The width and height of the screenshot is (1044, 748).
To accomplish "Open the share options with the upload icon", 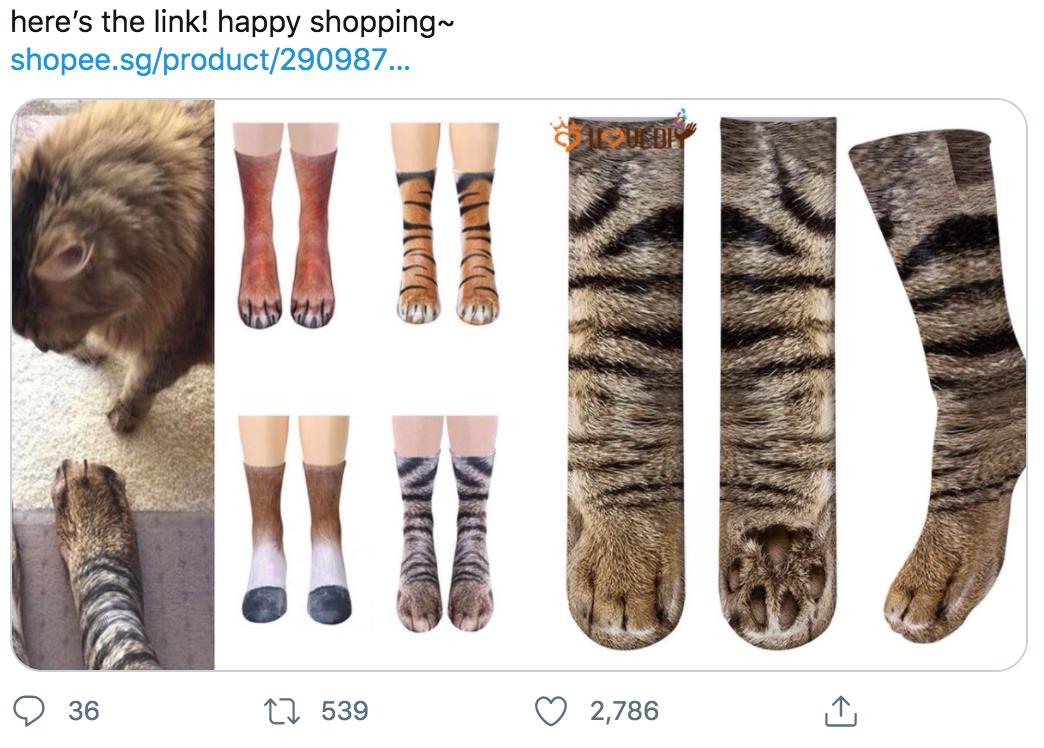I will point(840,713).
